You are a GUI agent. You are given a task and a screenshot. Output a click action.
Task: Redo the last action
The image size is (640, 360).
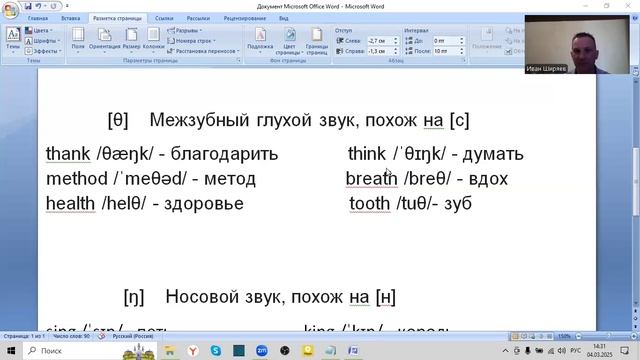point(53,6)
